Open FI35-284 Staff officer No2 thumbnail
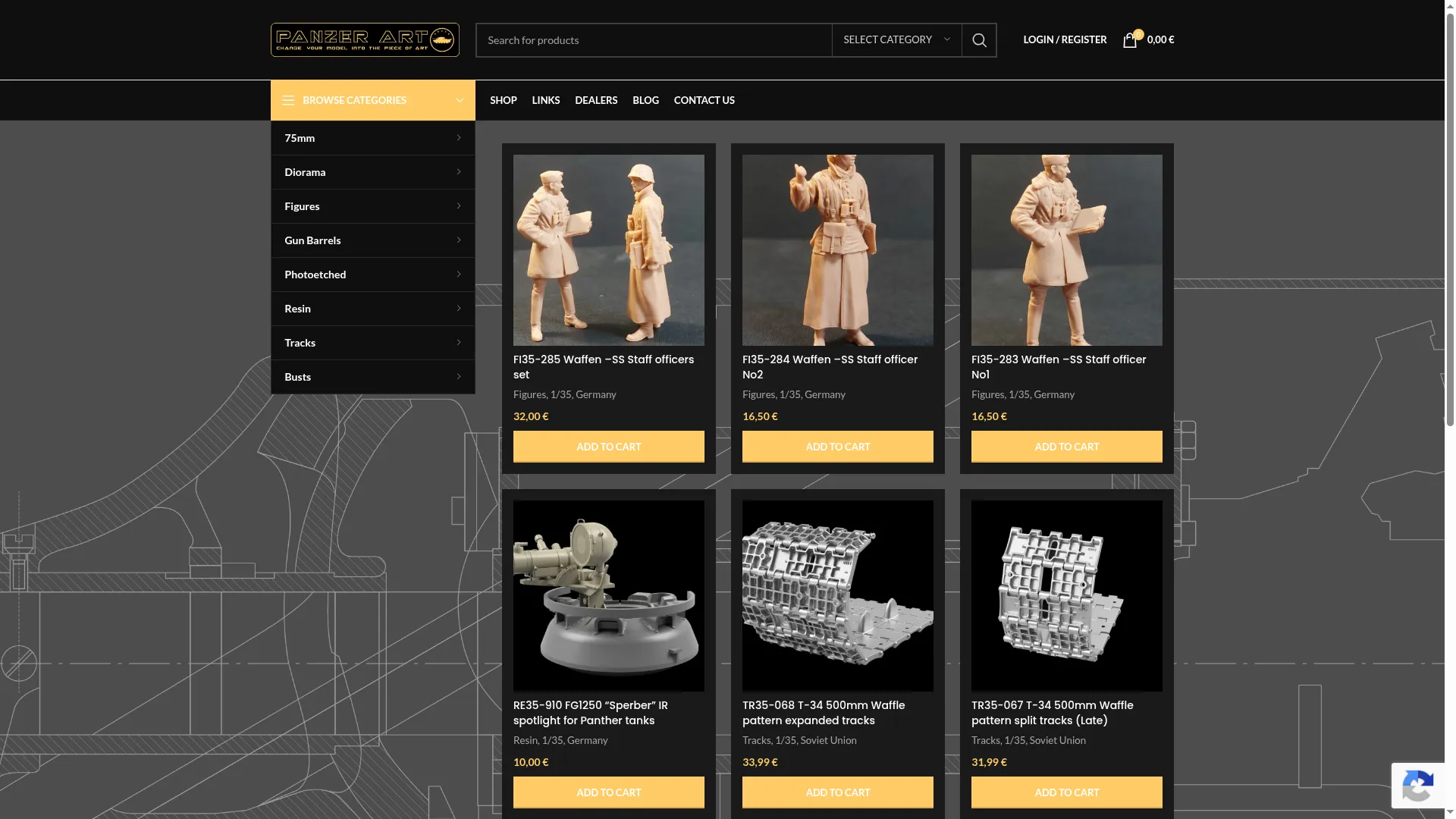 pos(838,250)
